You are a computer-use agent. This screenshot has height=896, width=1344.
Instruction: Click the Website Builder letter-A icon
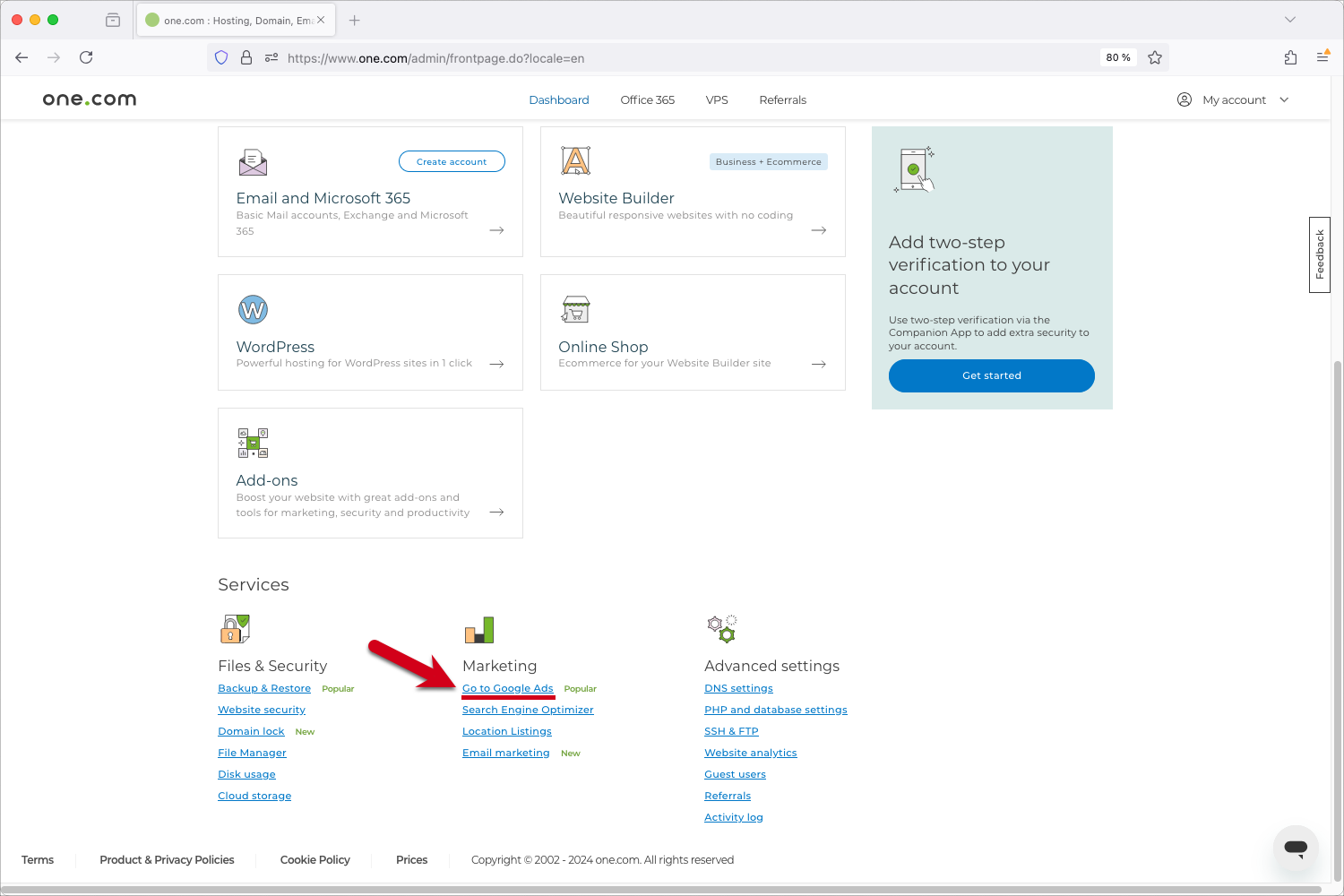click(x=575, y=161)
